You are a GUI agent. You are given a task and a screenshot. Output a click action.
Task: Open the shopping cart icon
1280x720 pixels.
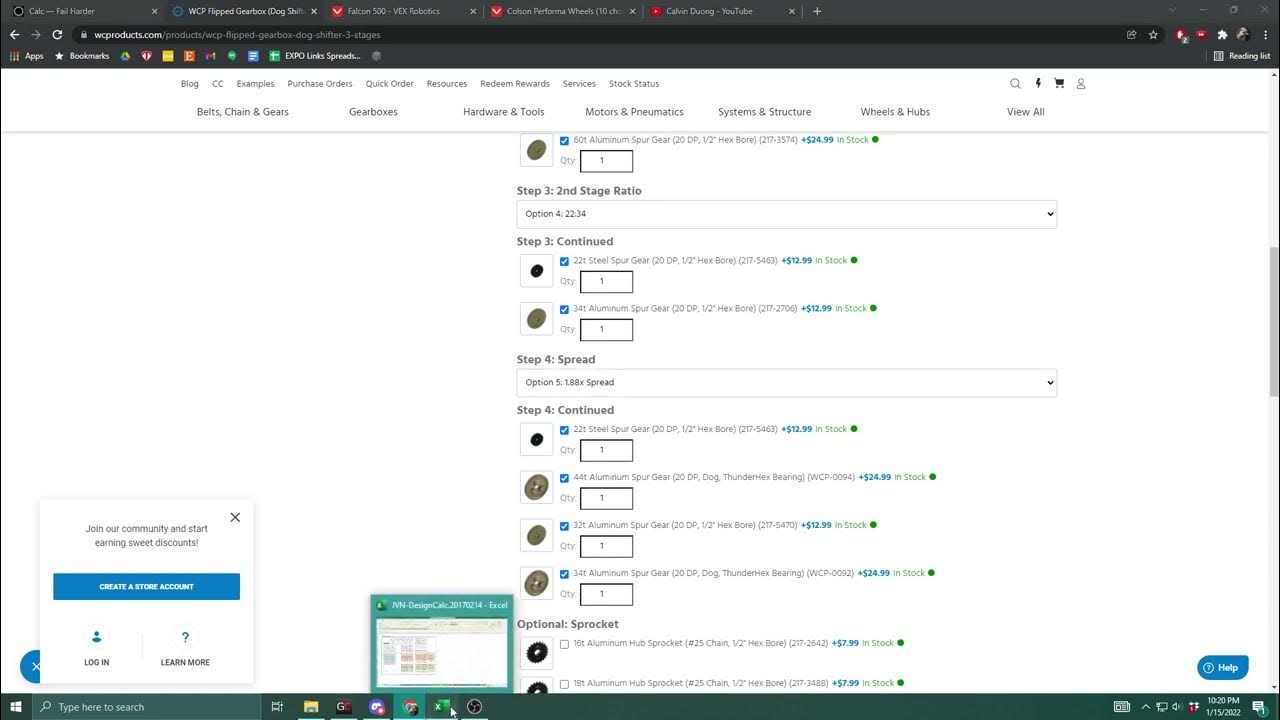pos(1059,84)
